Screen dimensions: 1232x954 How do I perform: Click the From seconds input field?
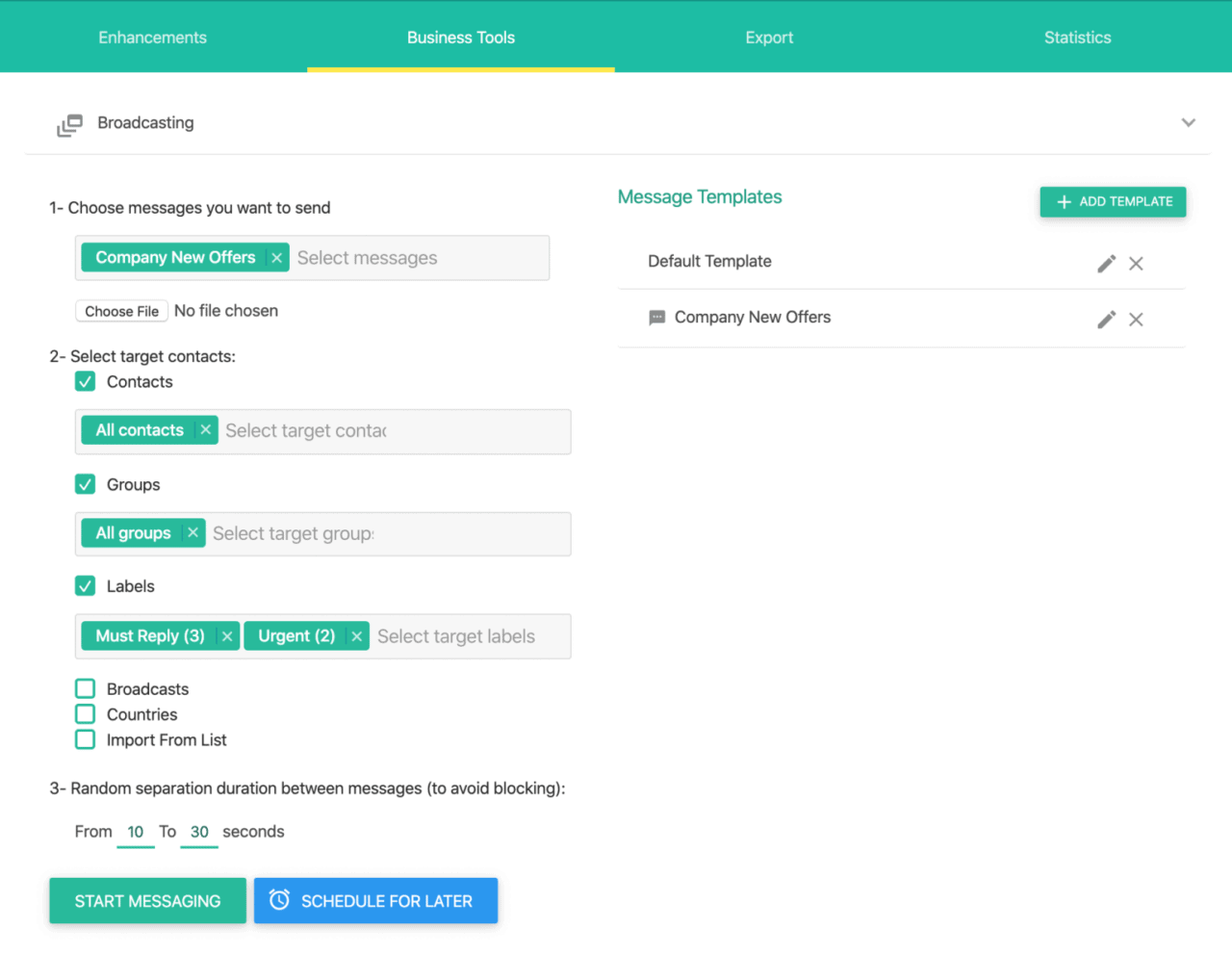[x=136, y=832]
